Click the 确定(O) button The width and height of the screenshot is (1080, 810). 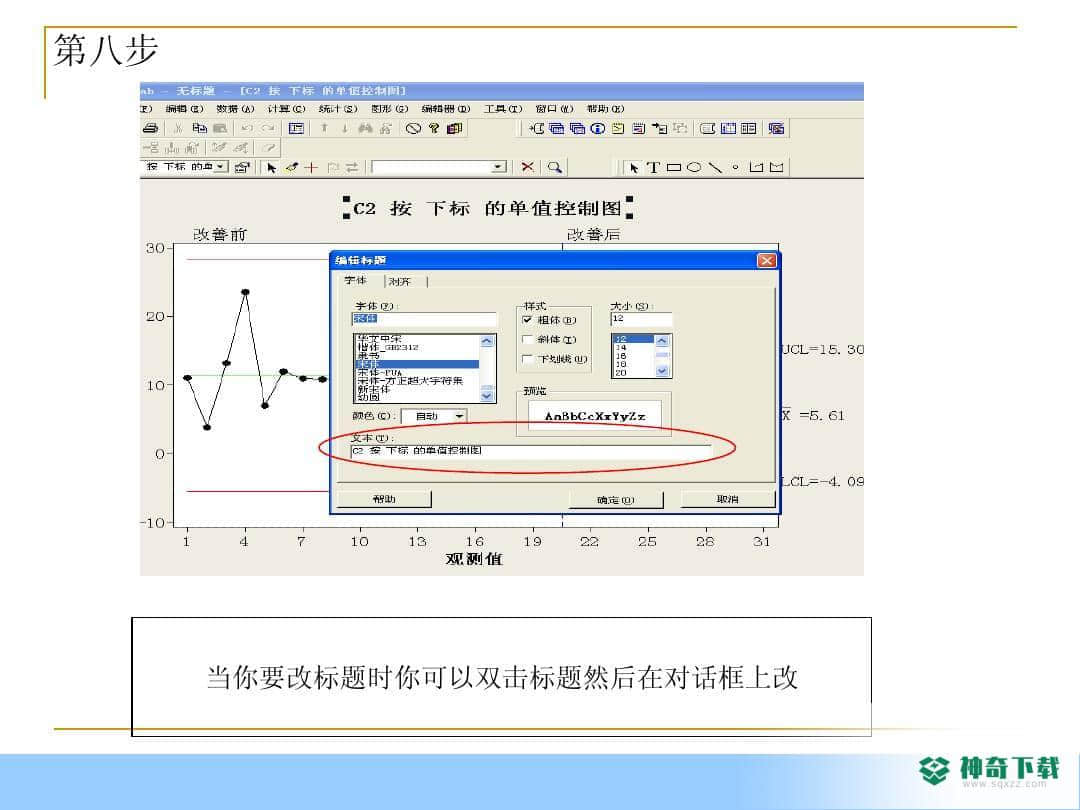click(616, 499)
